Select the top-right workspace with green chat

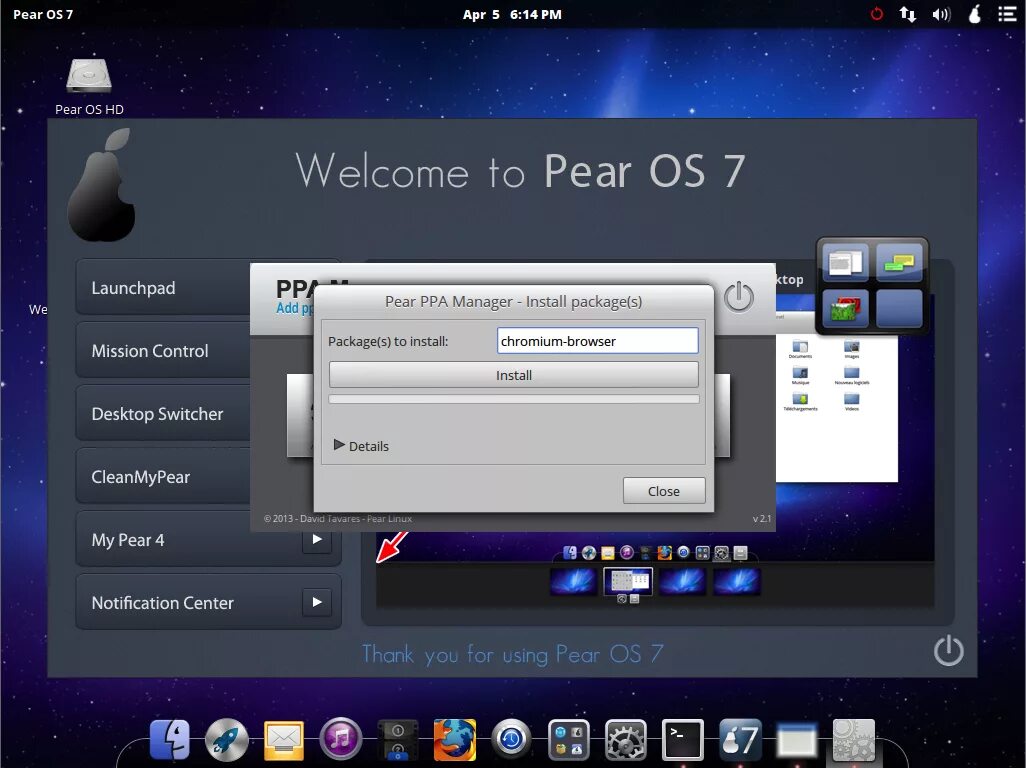(898, 262)
